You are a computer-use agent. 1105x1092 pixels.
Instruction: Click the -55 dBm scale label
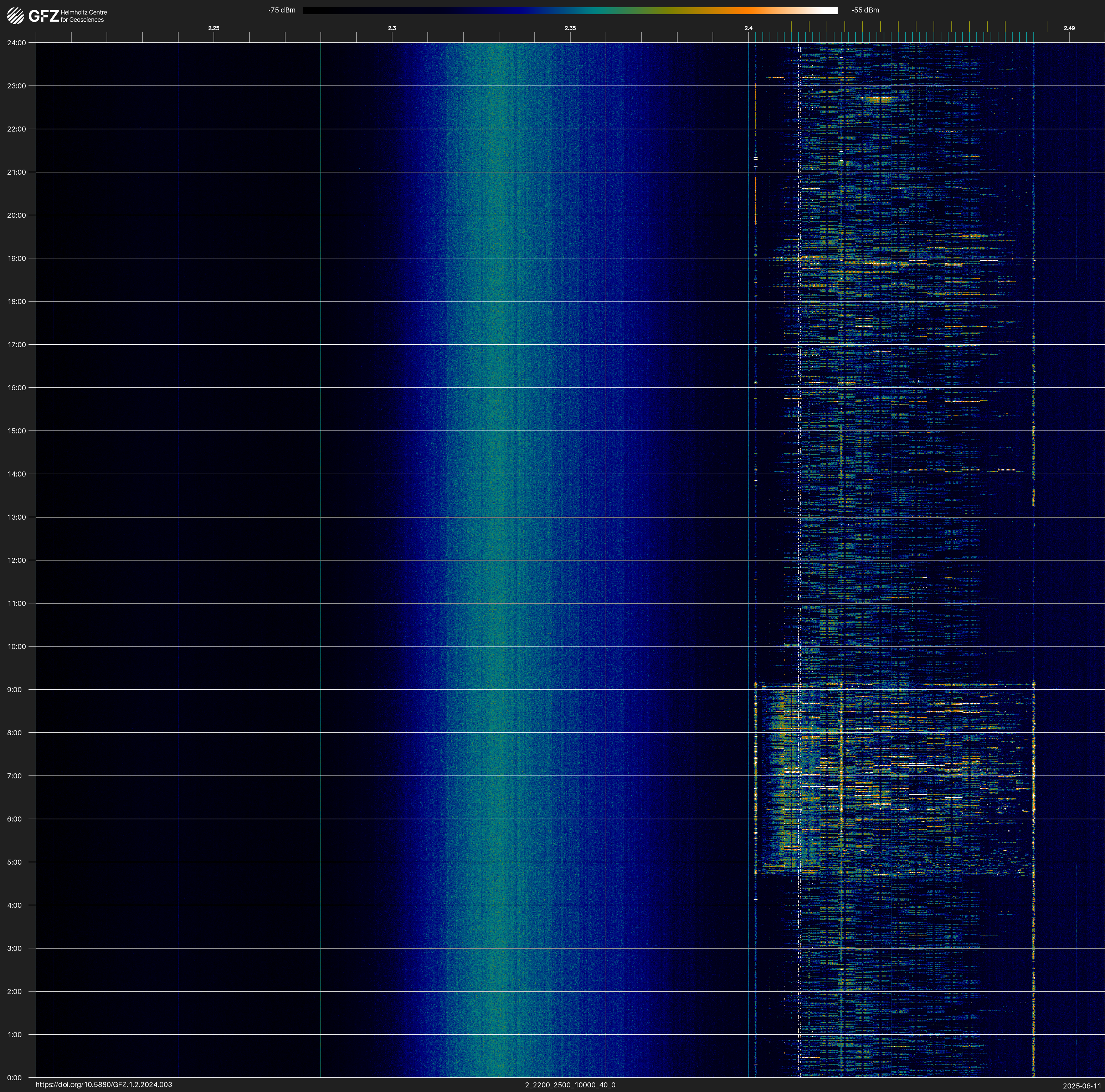pyautogui.click(x=865, y=10)
